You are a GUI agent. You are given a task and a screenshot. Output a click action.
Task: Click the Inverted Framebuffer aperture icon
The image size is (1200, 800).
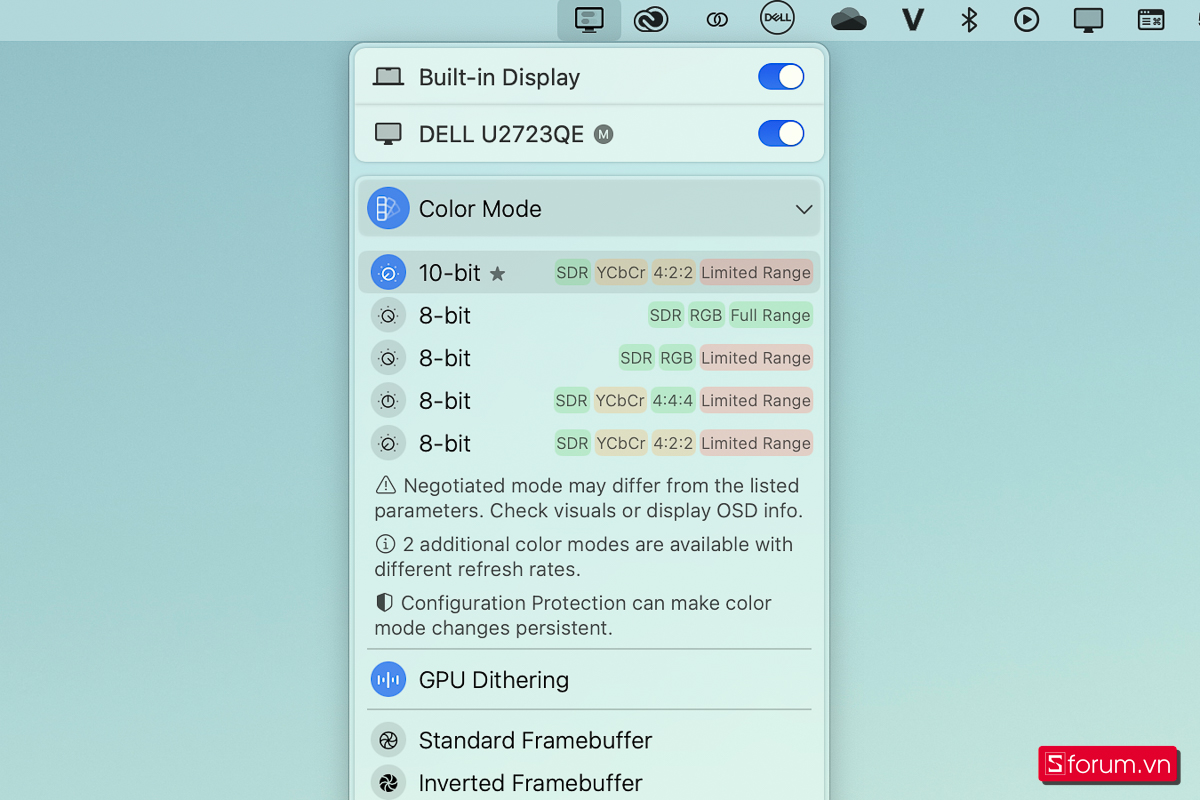[x=388, y=782]
